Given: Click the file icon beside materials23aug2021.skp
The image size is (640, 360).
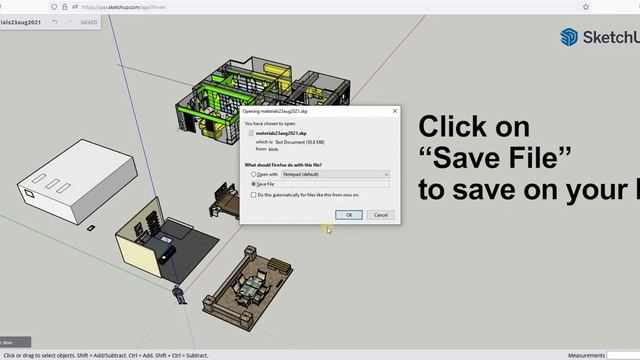Looking at the screenshot, I should pos(251,133).
